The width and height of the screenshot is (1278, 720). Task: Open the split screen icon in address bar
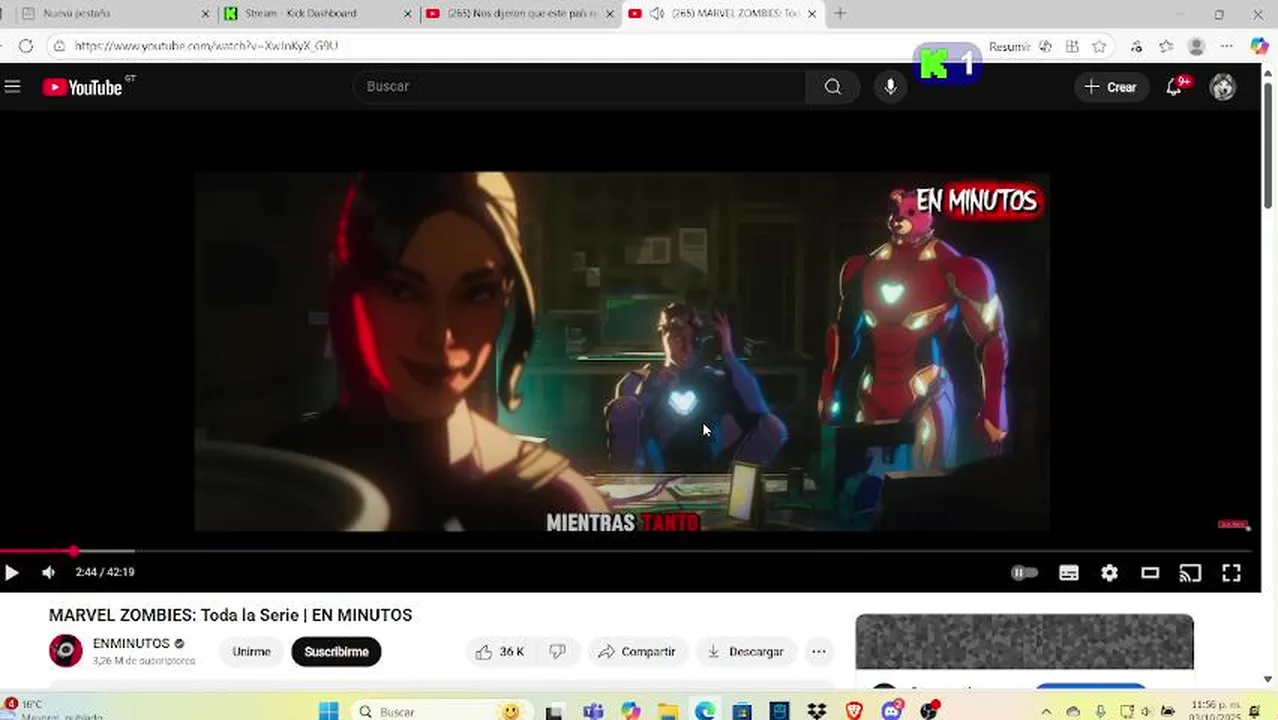click(x=1072, y=47)
